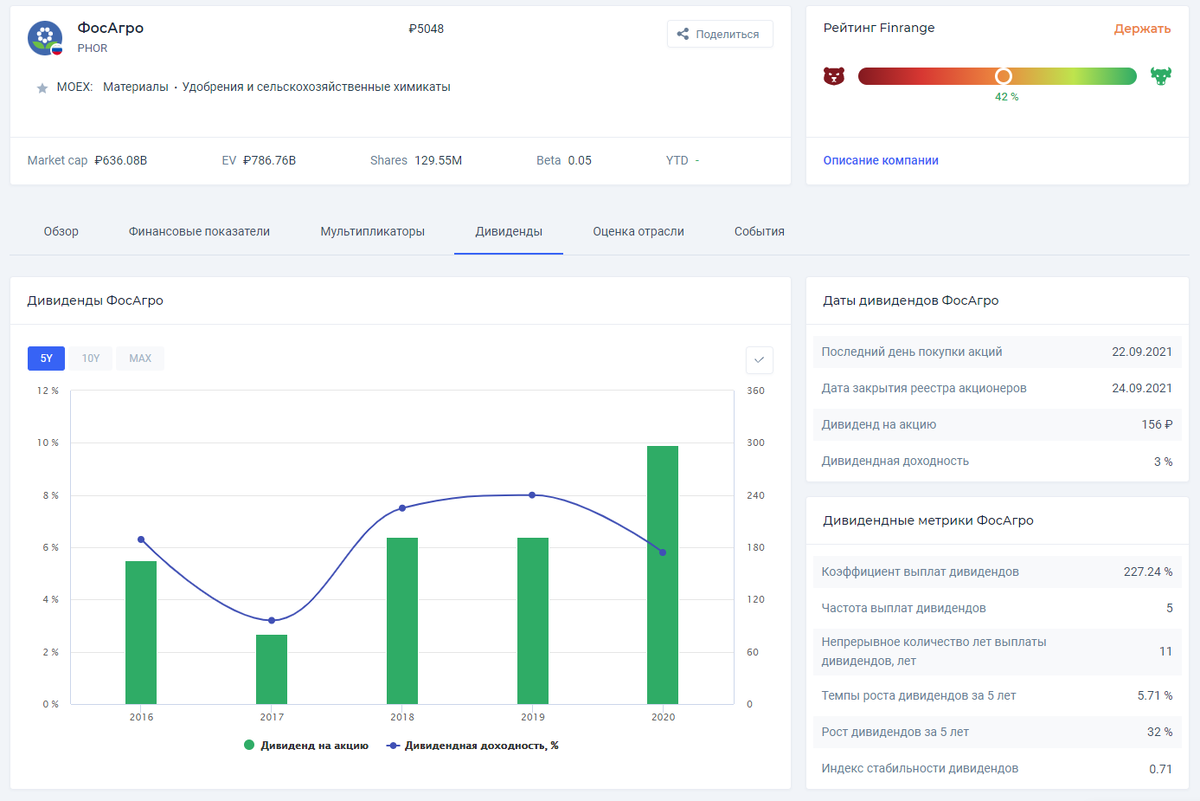Click the PhosAgro company logo
The width and height of the screenshot is (1200, 801).
coord(45,38)
